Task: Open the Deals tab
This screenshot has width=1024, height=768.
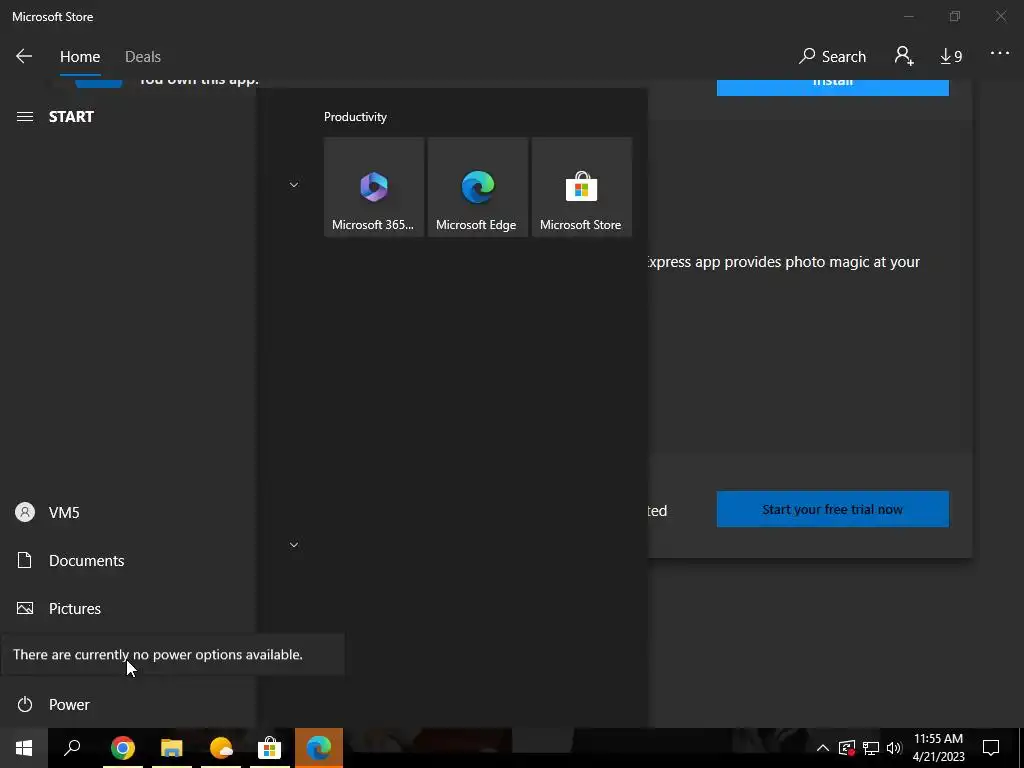Action: 142,57
